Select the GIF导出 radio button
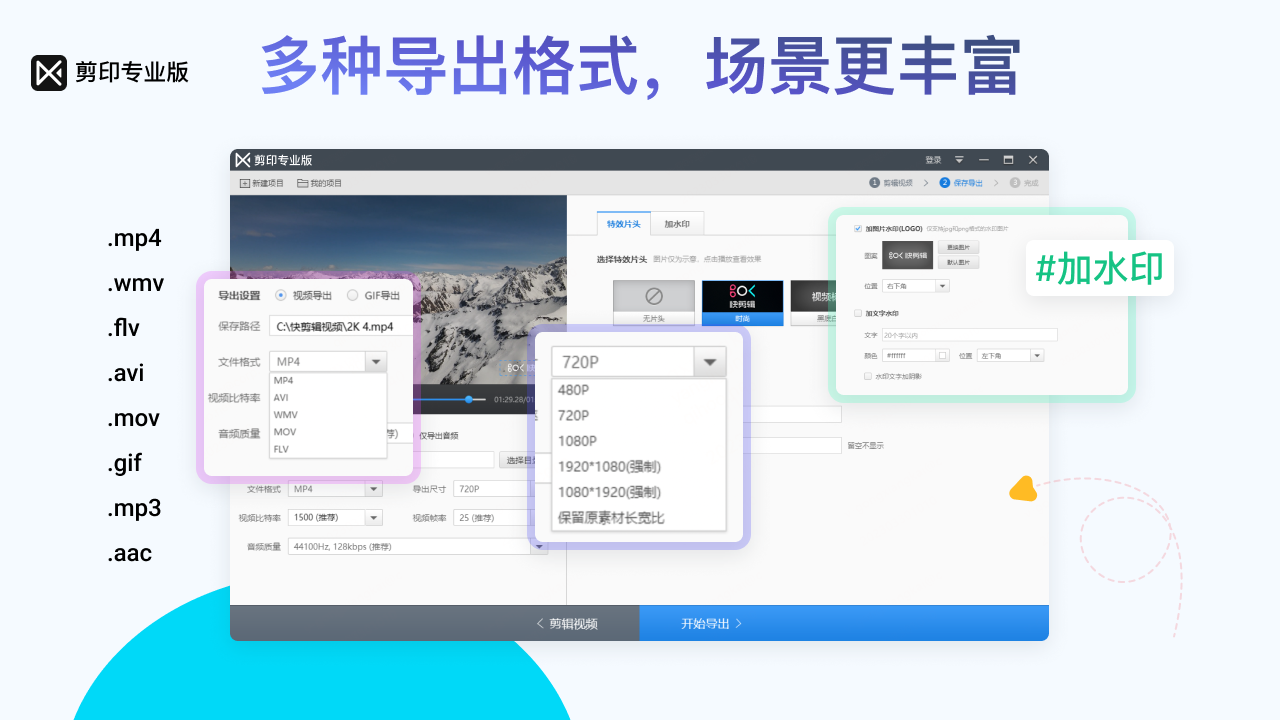 click(x=352, y=295)
